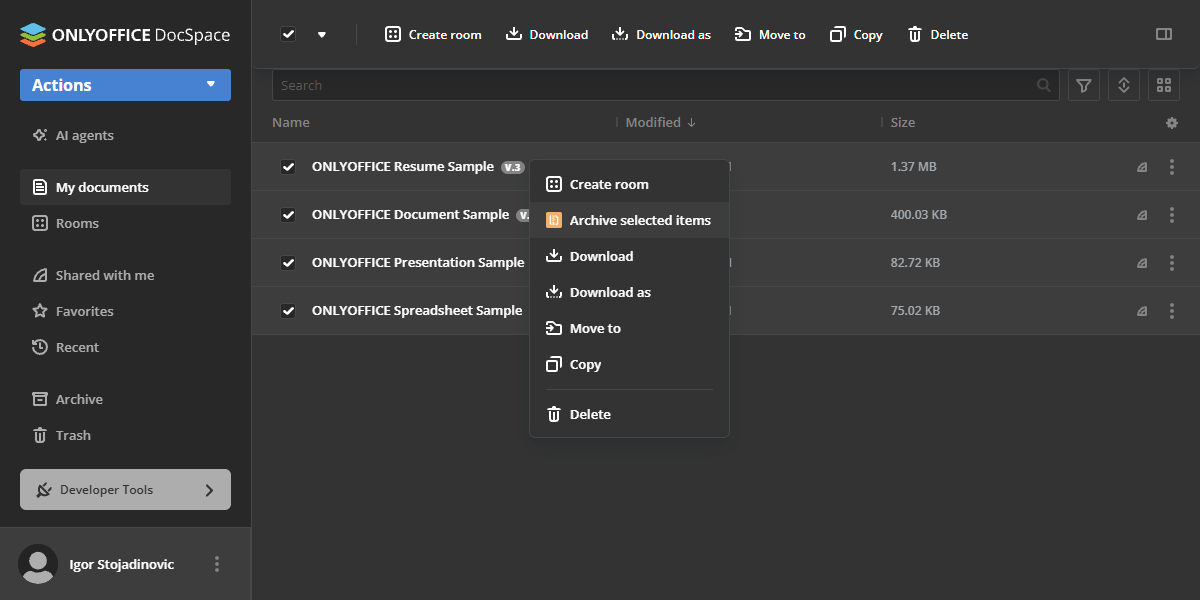Choose Delete from context menu
1200x600 pixels.
pyautogui.click(x=629, y=414)
